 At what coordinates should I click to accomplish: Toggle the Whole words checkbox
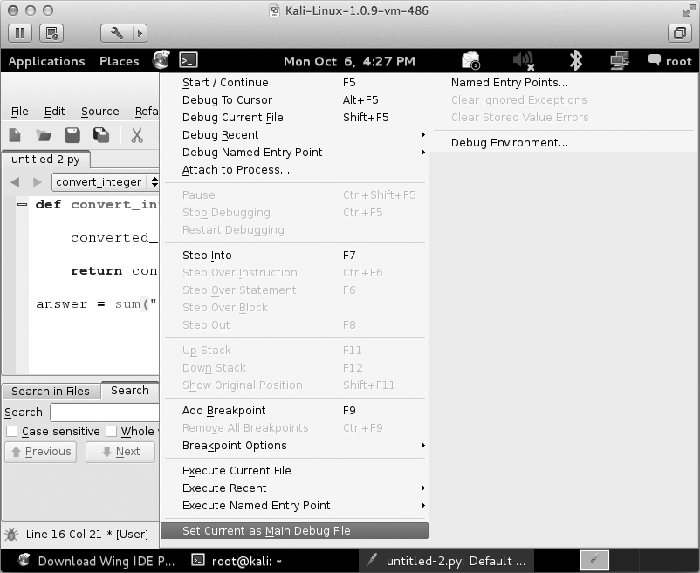click(x=111, y=431)
